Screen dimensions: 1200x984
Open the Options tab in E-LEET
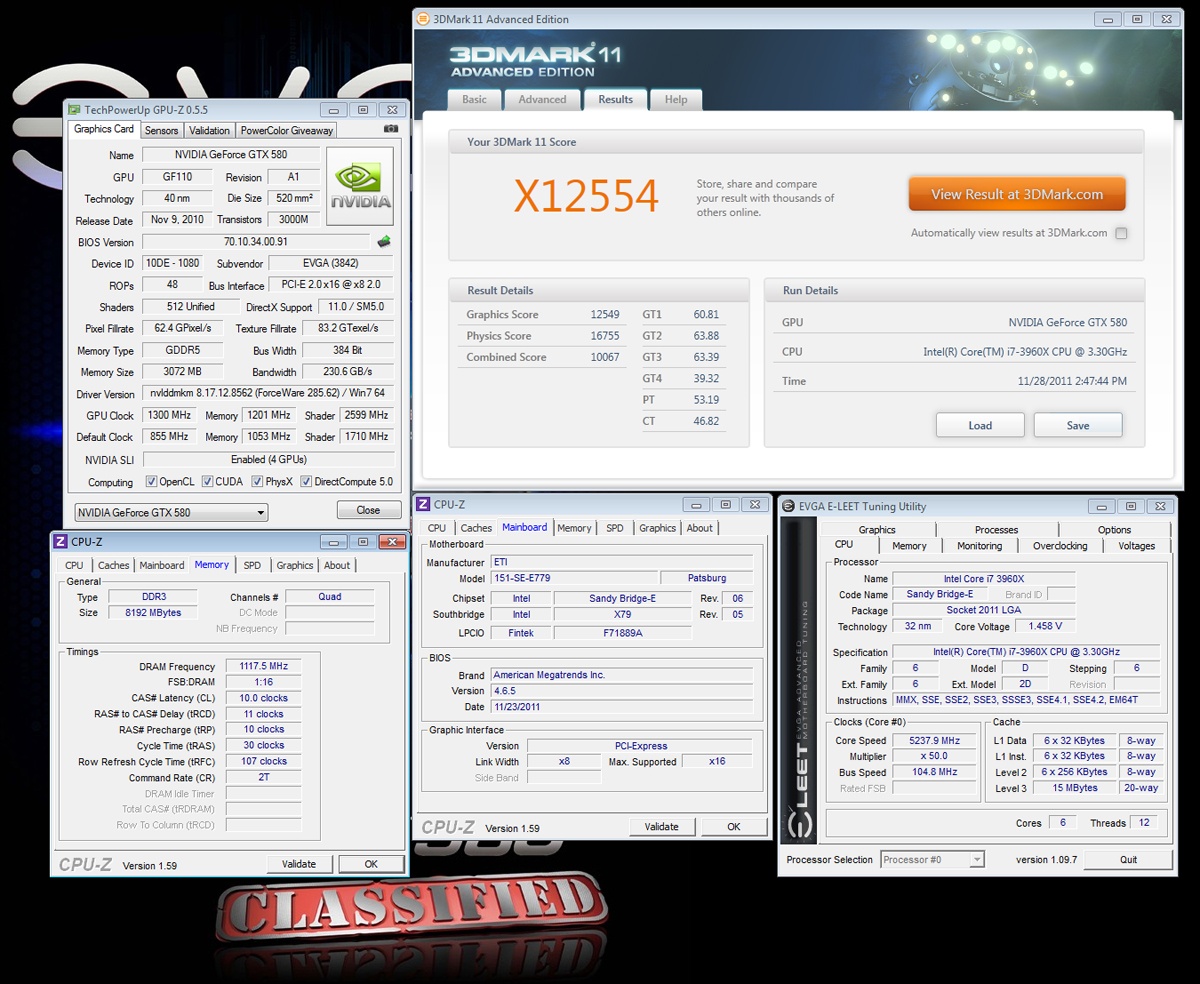click(1114, 530)
